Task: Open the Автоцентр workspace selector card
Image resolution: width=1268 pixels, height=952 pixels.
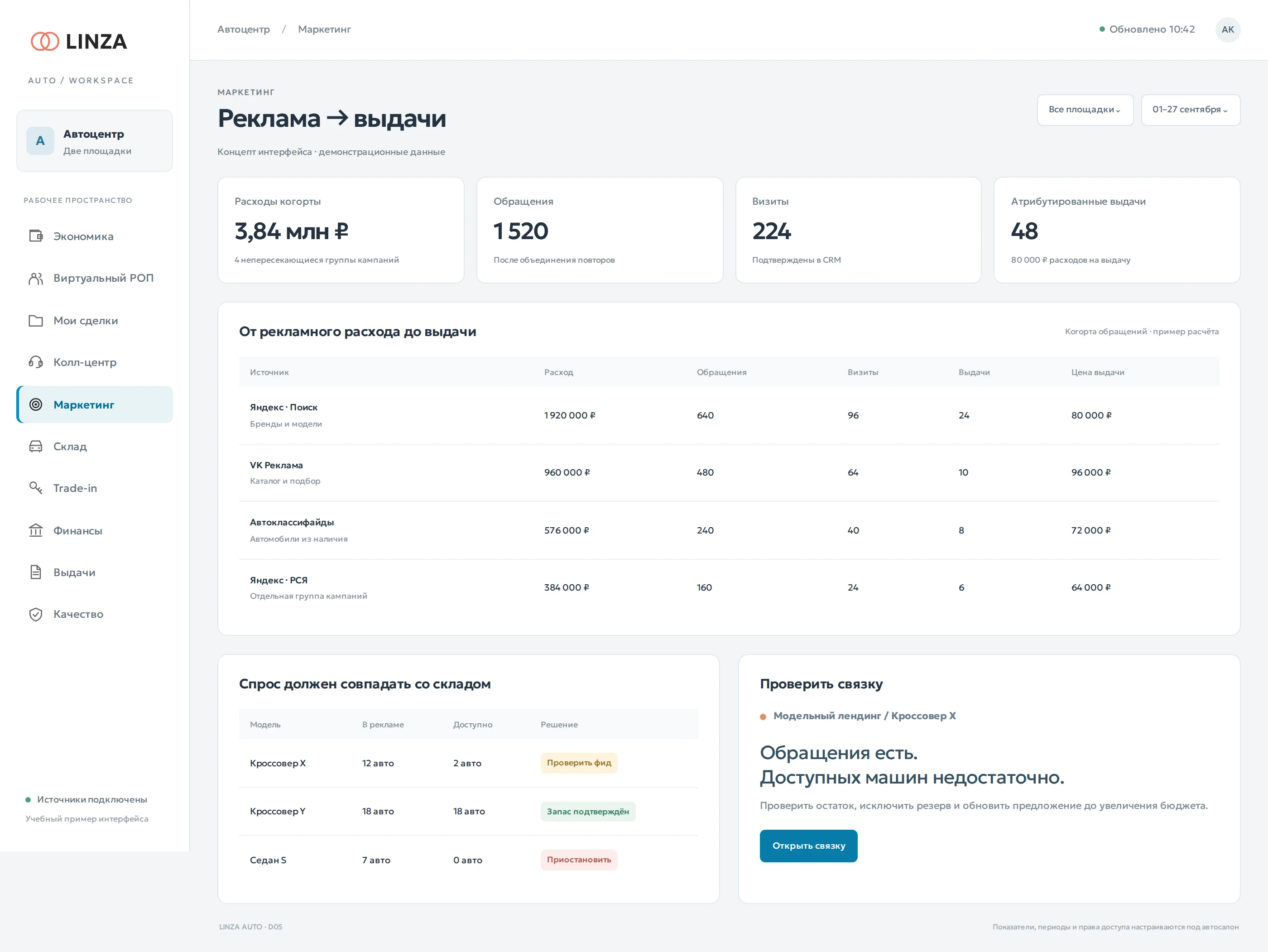Action: click(x=95, y=141)
